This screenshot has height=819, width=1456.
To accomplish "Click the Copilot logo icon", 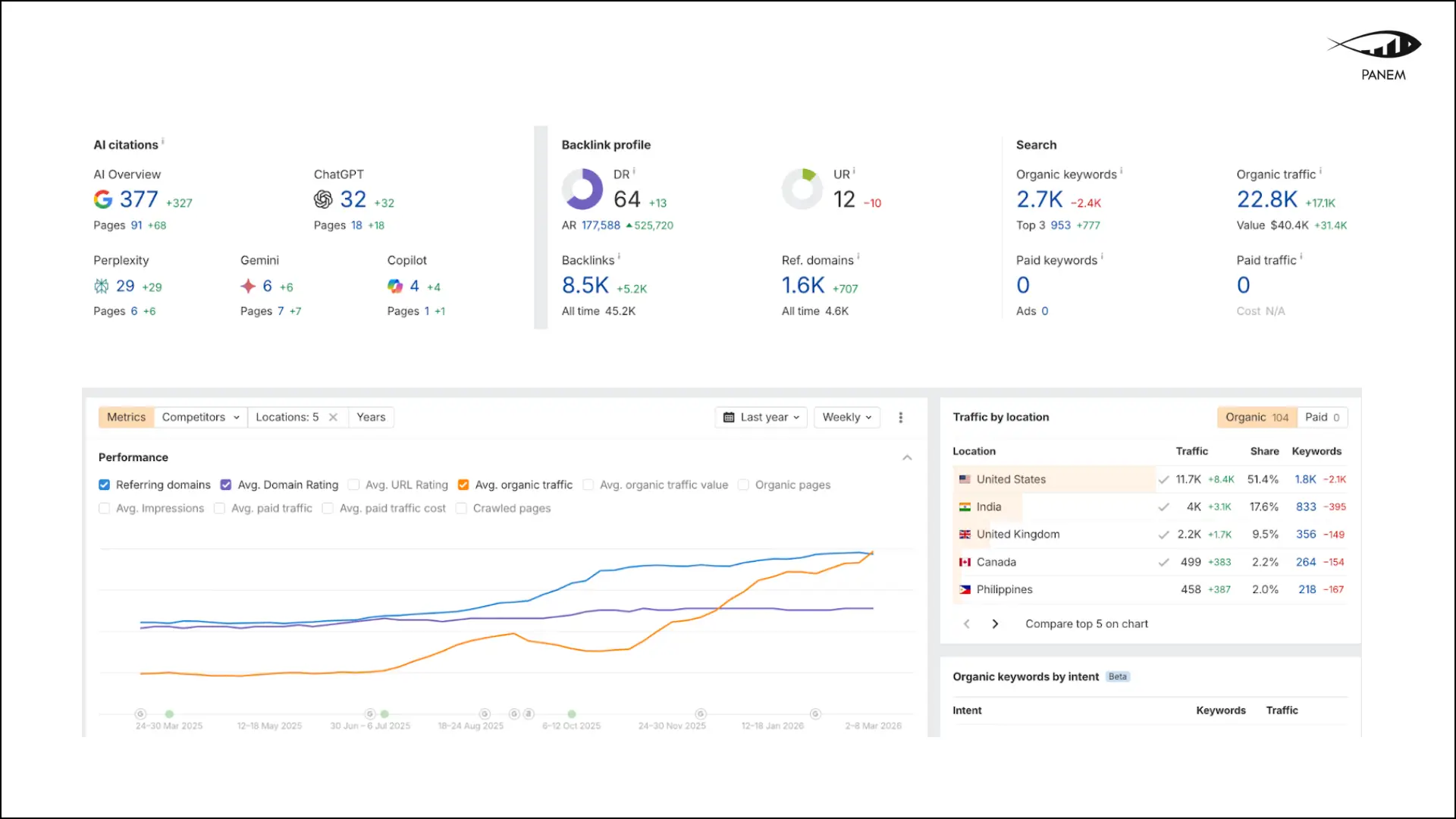I will 395,286.
